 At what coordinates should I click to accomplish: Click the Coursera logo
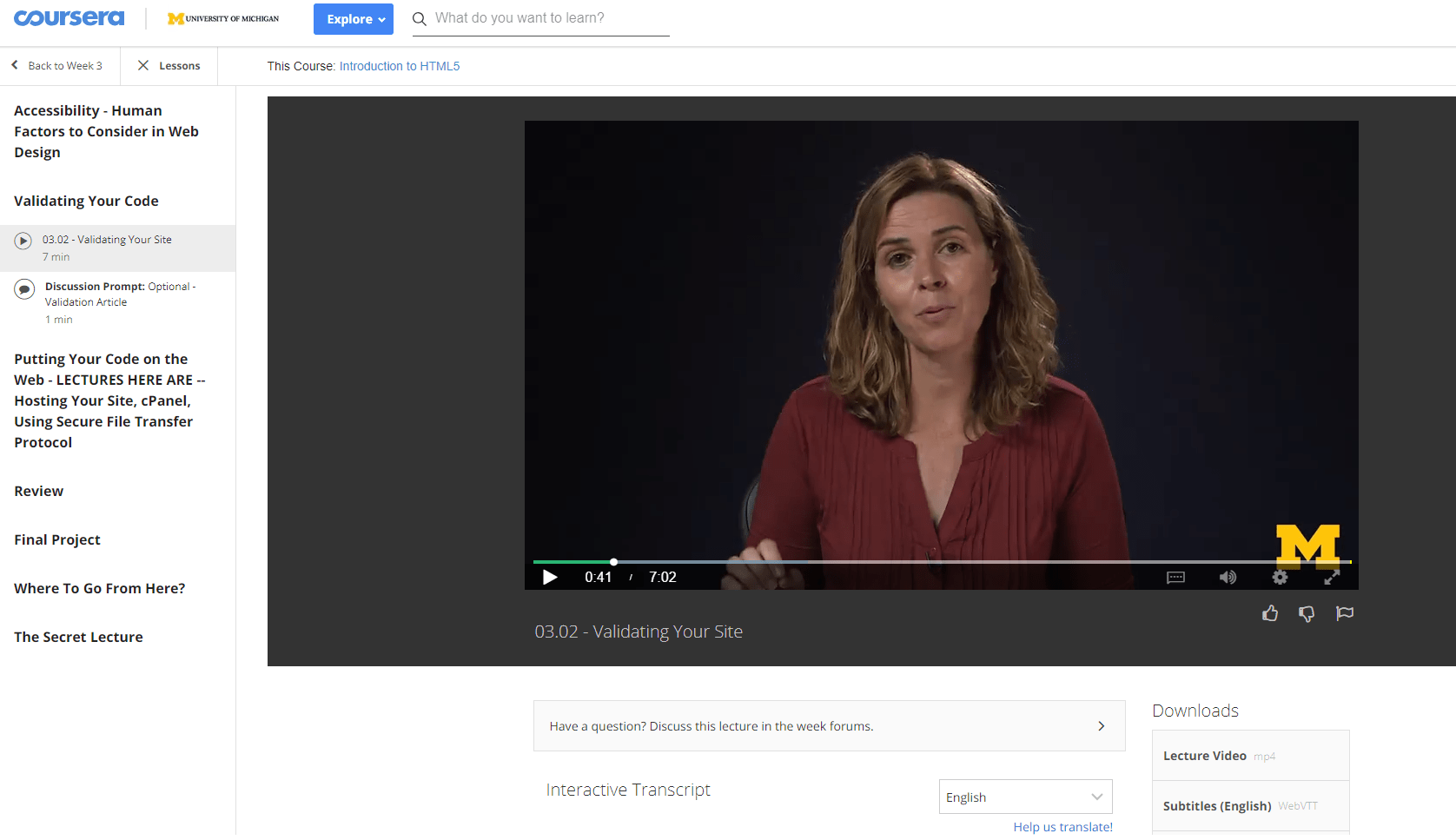(x=69, y=18)
